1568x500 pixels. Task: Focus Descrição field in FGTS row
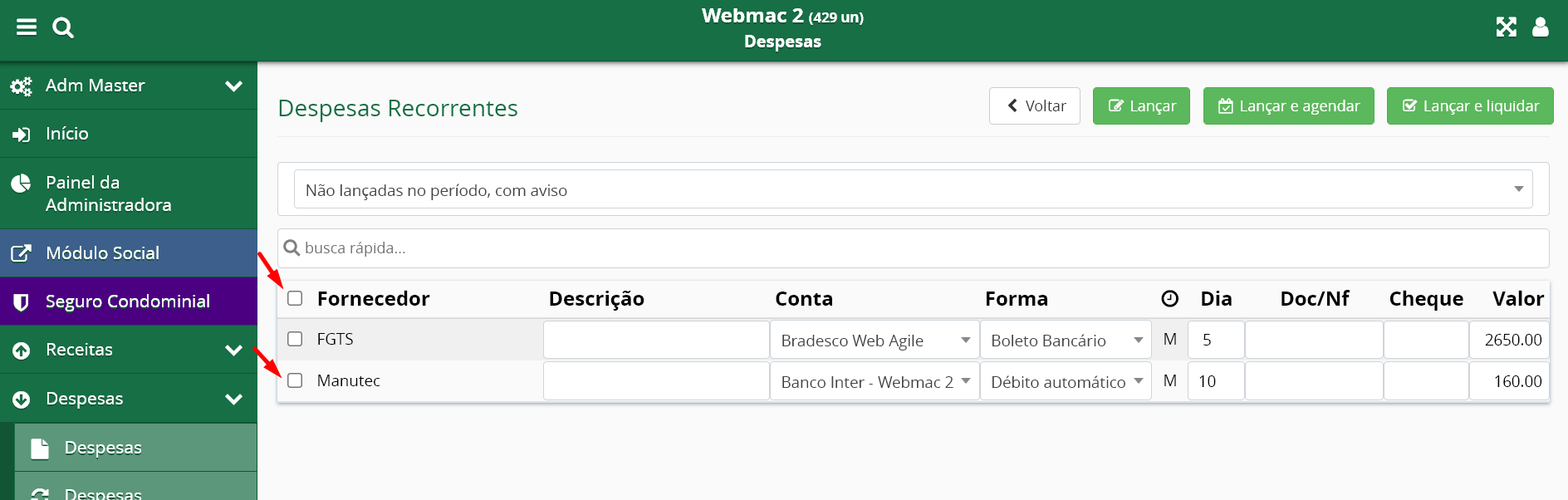point(656,340)
